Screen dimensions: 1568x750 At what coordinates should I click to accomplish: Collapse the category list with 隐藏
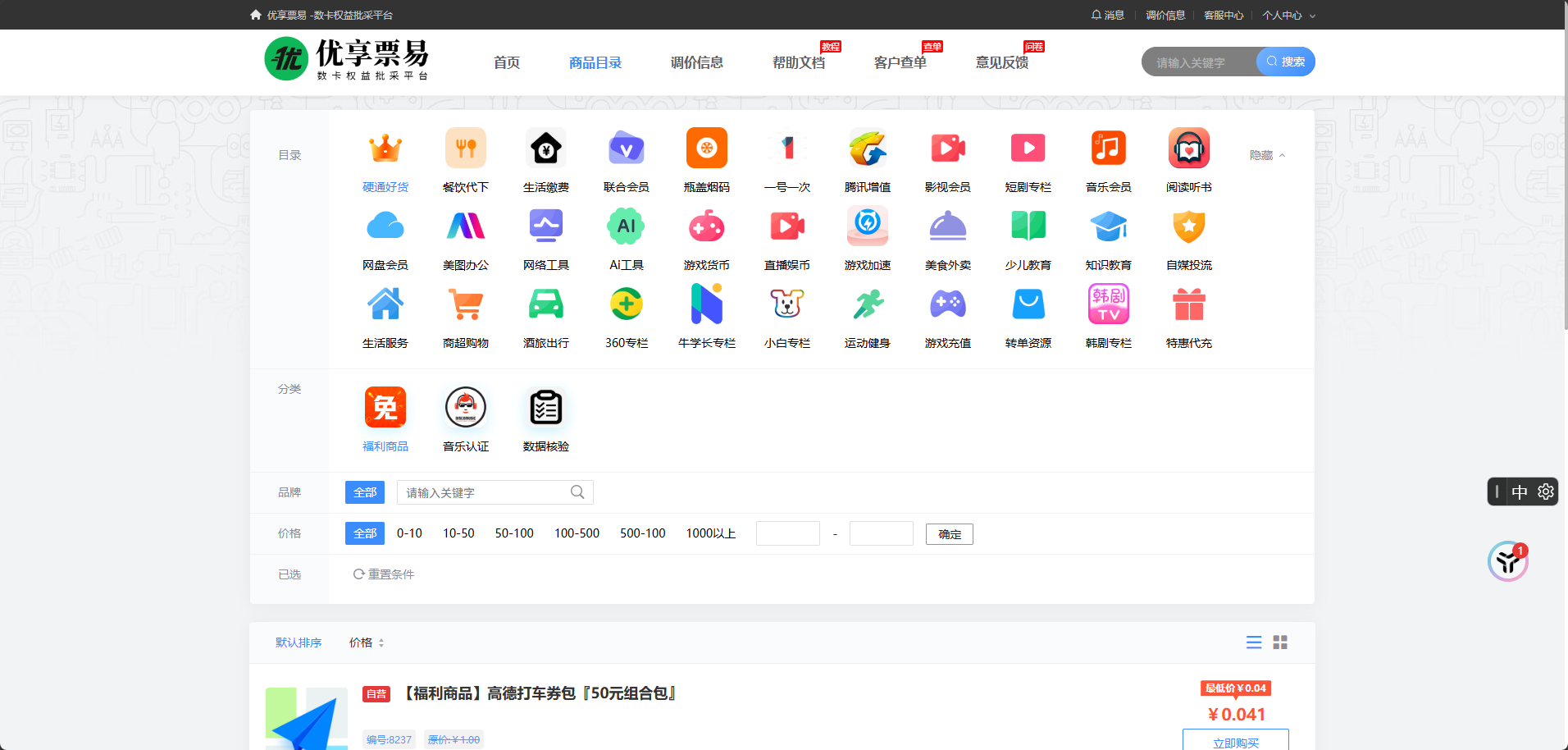click(1267, 155)
